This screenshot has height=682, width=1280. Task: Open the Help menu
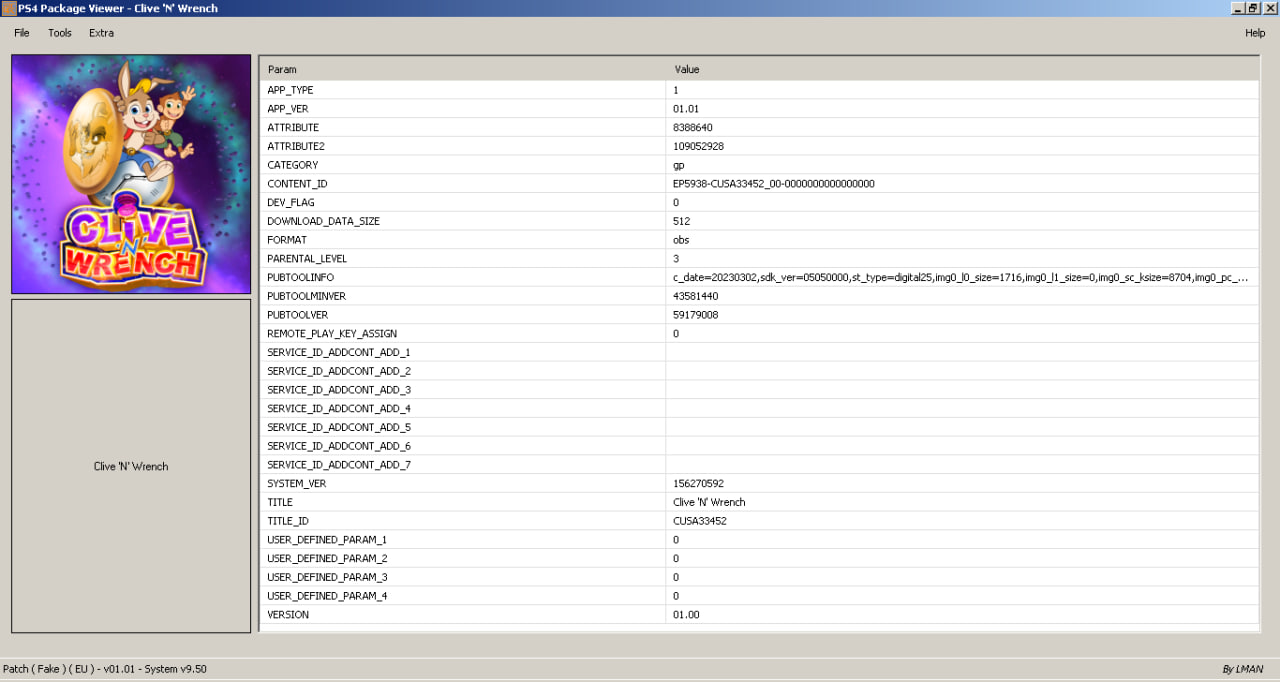point(1255,33)
